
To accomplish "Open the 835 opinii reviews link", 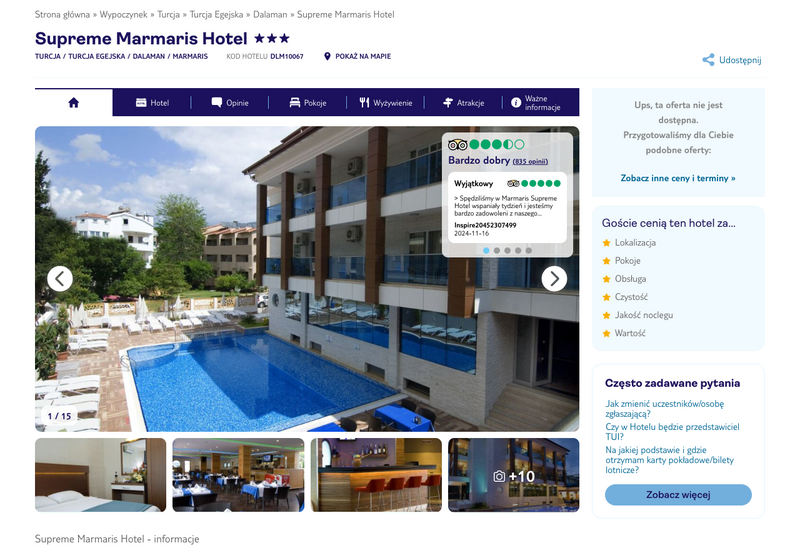I will [x=530, y=161].
